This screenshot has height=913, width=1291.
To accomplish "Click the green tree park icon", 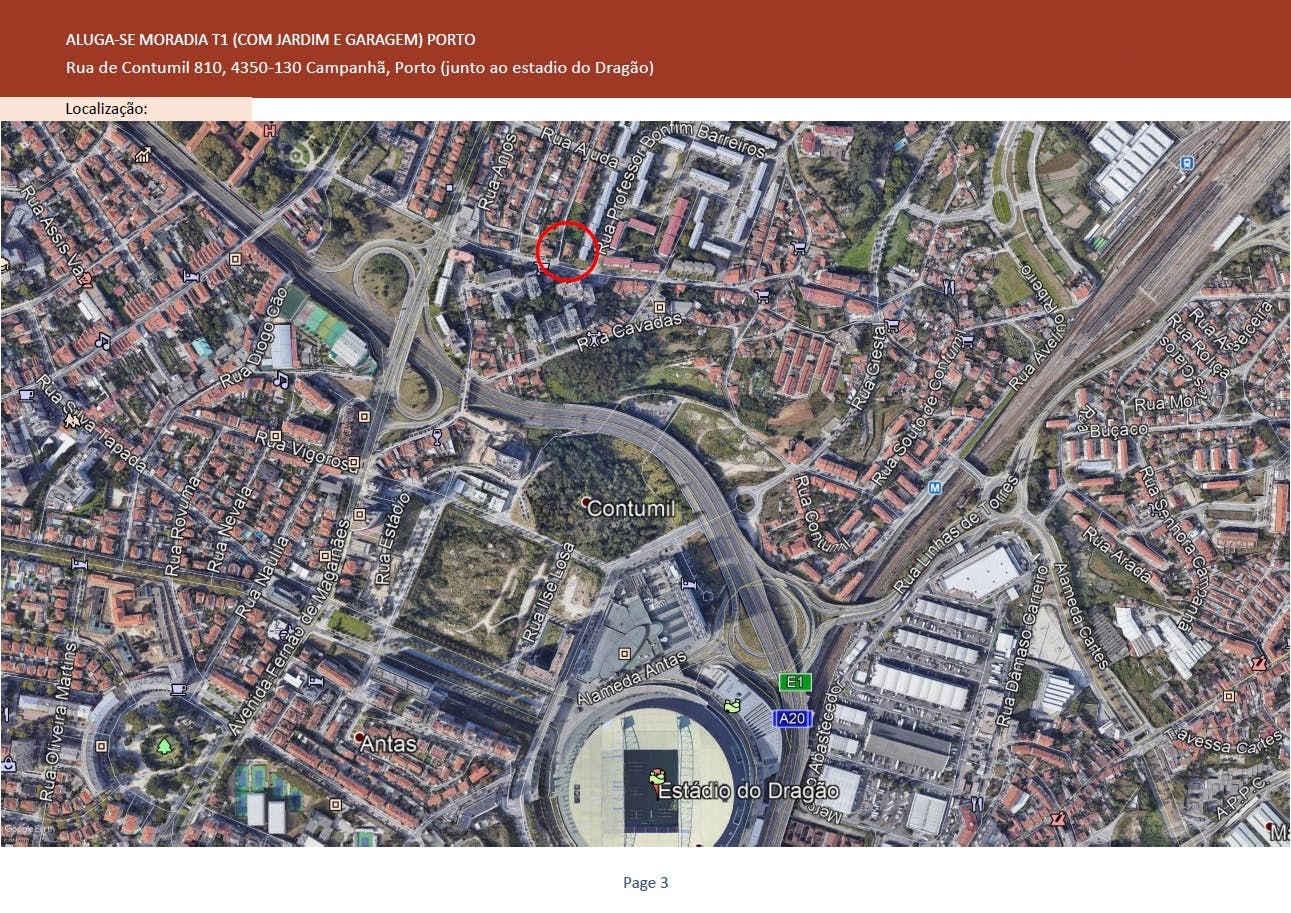I will (x=164, y=745).
